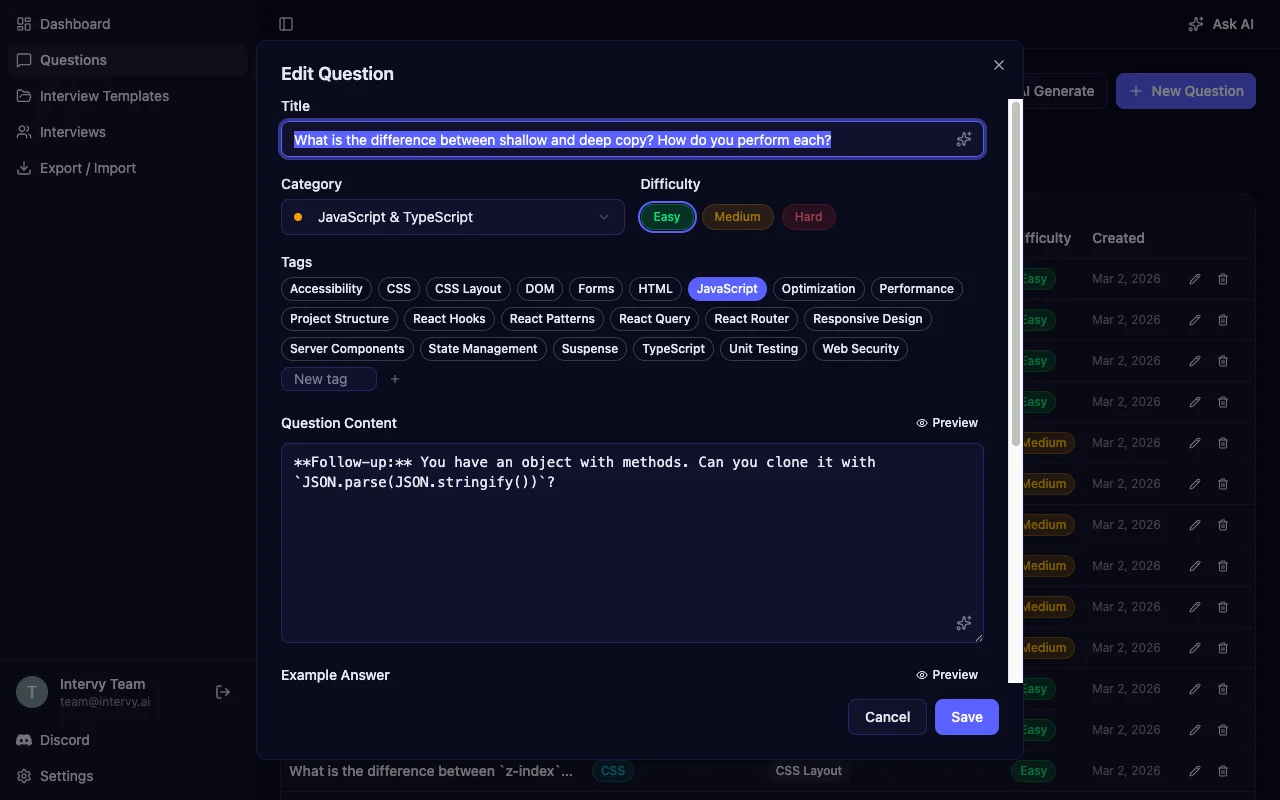Show Preview for the Example Answer
Screen dimensions: 1280x800
946,674
